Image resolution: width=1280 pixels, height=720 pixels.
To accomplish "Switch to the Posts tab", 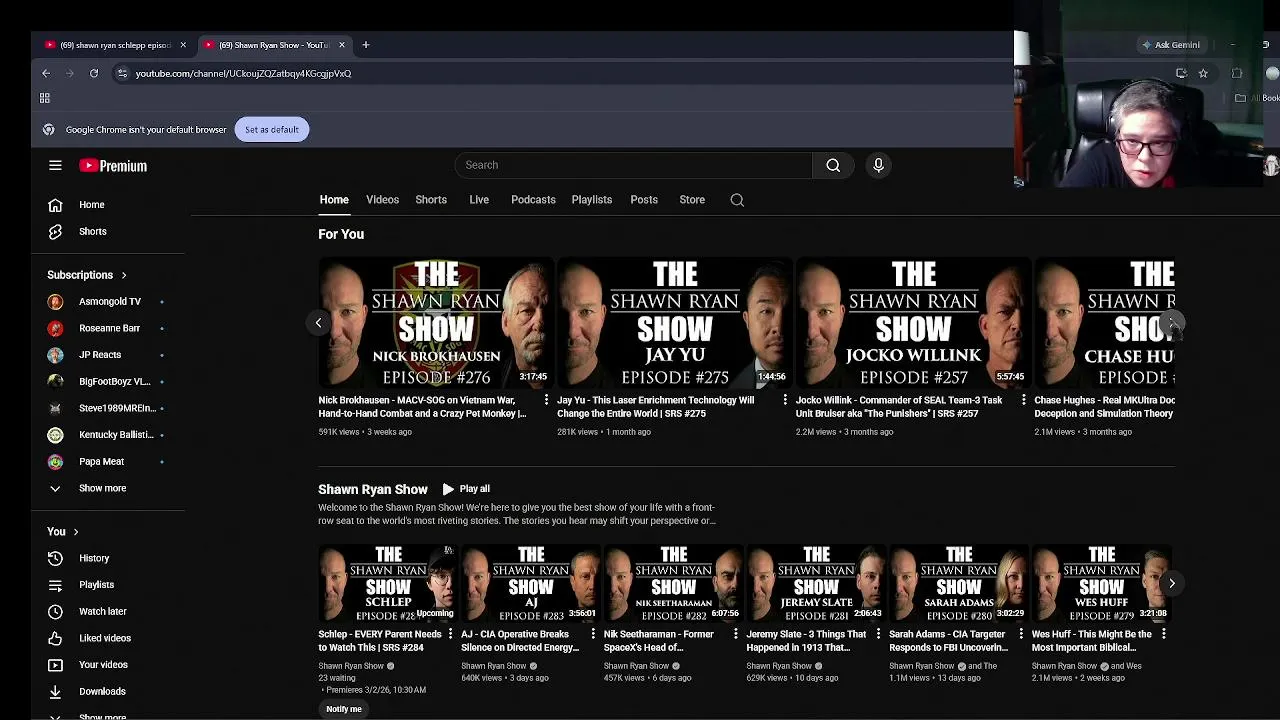I will pyautogui.click(x=644, y=200).
